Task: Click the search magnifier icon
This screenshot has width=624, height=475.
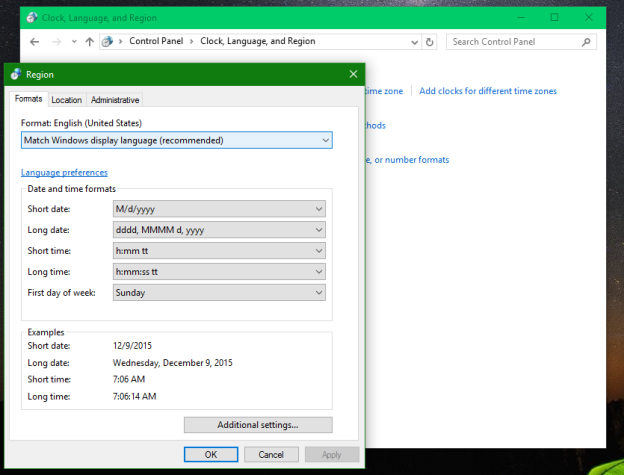Action: tap(583, 42)
